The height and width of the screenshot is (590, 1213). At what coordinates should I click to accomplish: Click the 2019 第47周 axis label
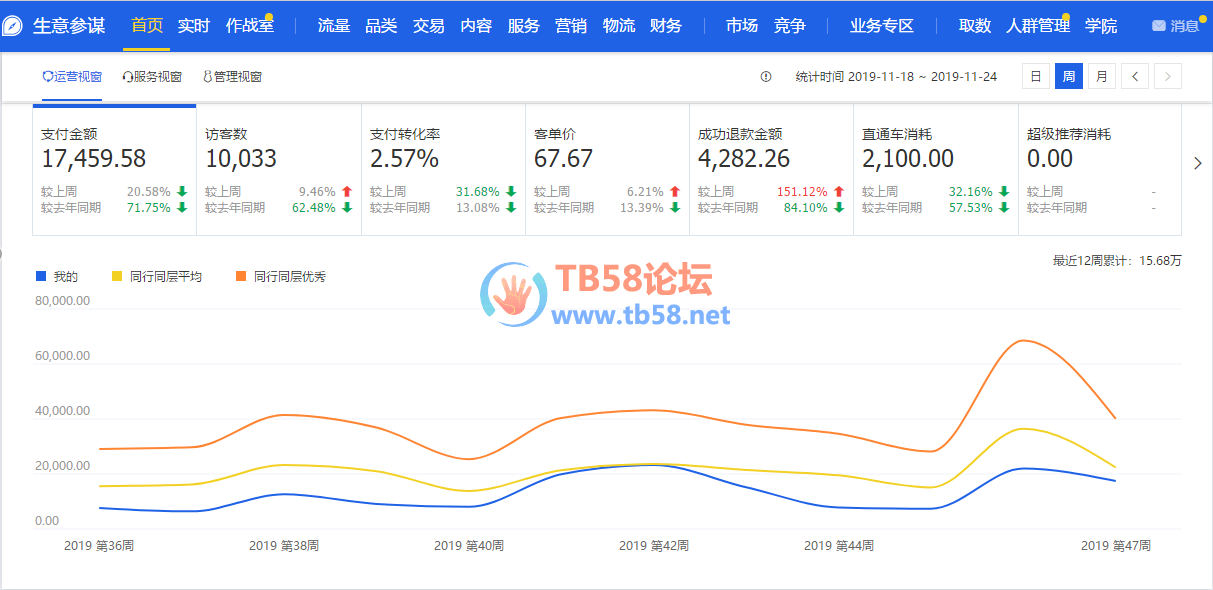pyautogui.click(x=1116, y=546)
